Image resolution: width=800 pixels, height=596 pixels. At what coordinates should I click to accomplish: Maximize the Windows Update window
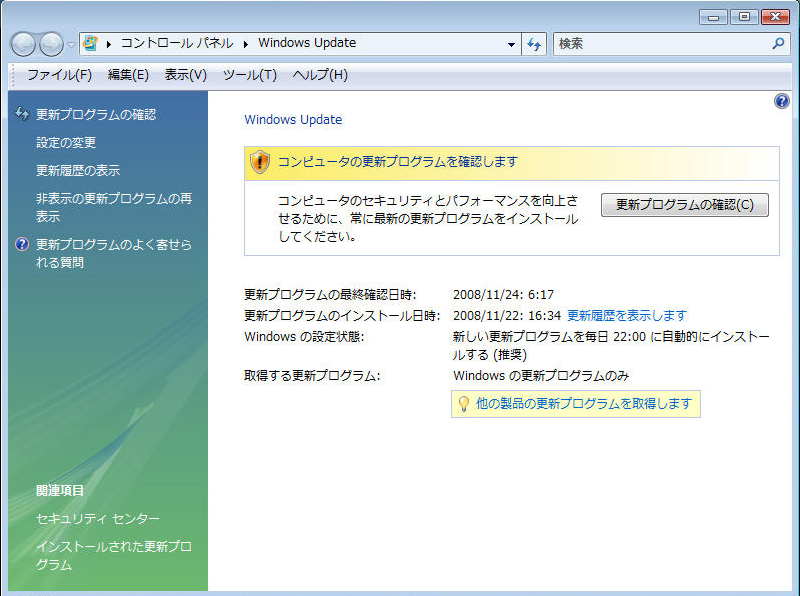(744, 17)
